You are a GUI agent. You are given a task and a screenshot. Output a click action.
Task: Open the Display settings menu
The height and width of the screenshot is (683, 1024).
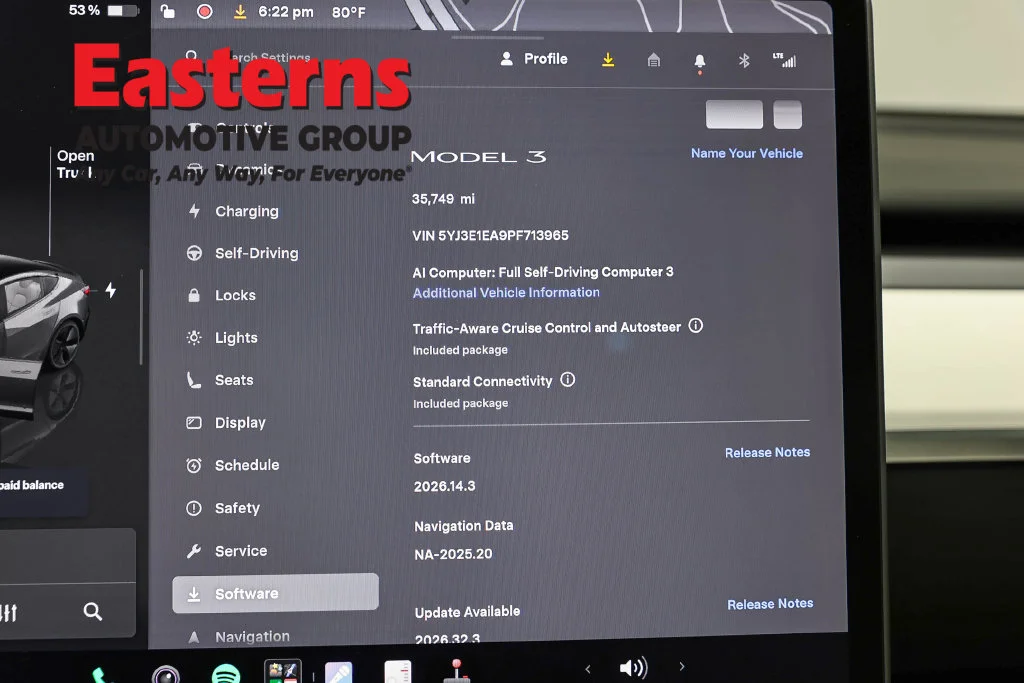(x=226, y=422)
